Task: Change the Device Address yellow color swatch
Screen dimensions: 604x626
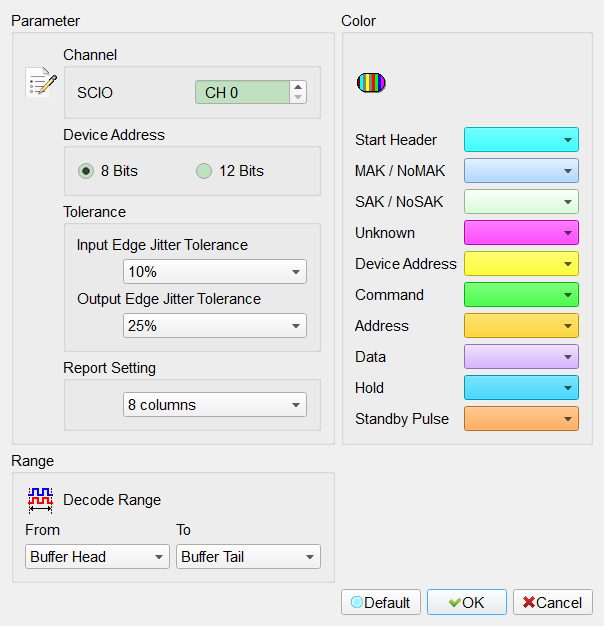Action: 521,263
